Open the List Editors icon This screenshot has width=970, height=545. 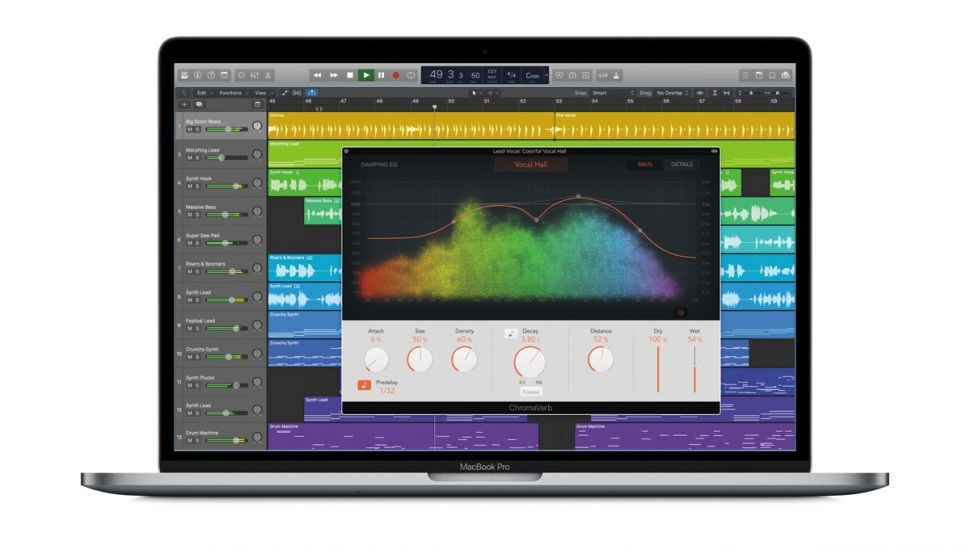745,75
